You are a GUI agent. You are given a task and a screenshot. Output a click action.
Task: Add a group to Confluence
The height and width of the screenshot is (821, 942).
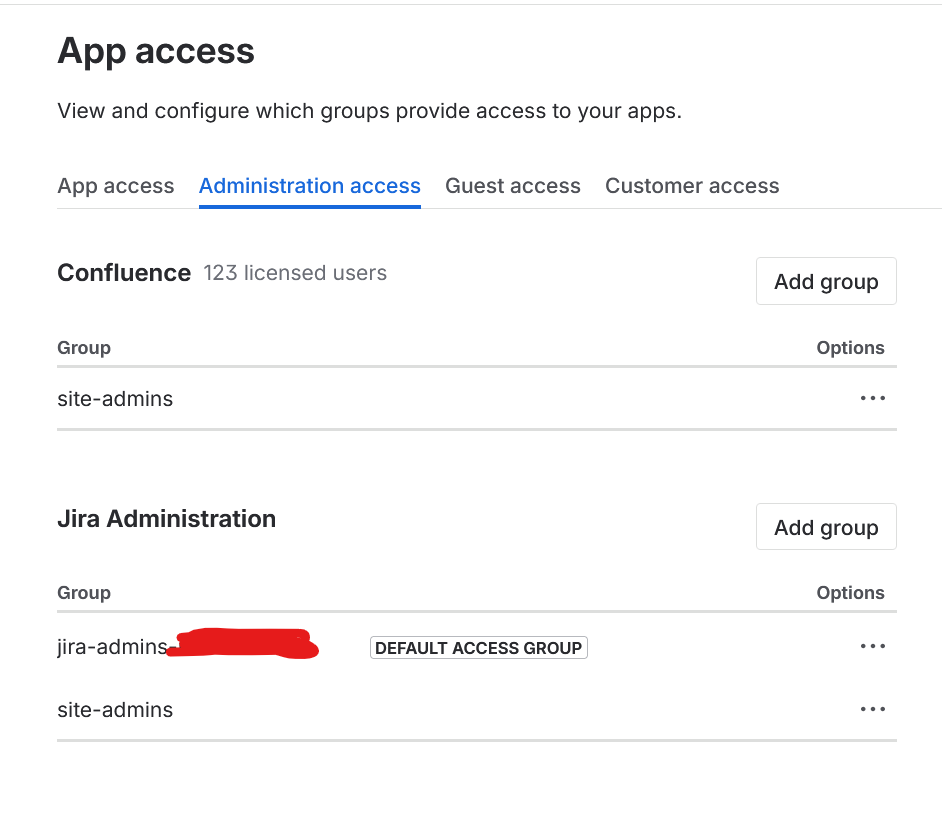click(x=826, y=281)
